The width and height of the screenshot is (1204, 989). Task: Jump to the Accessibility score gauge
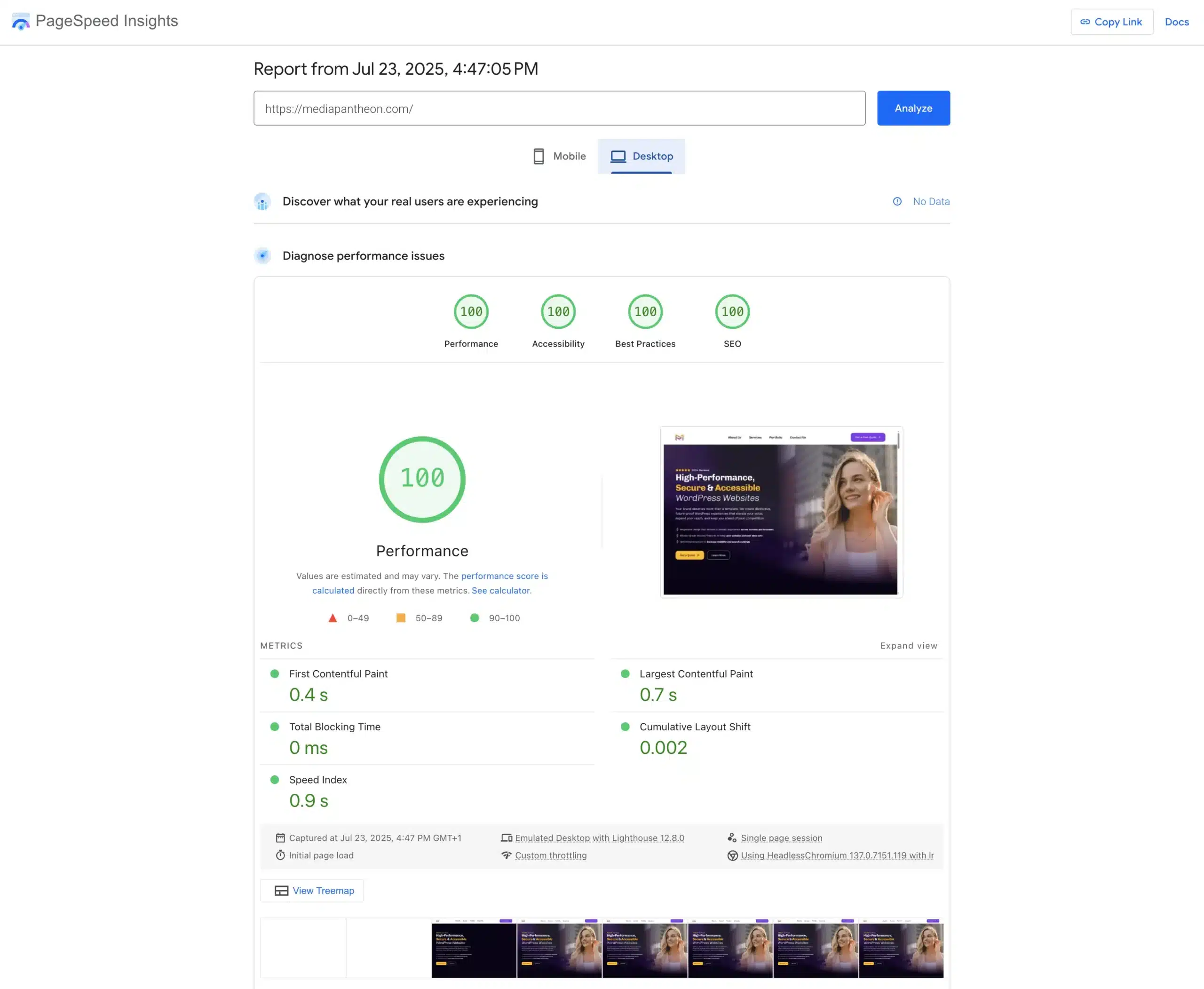[x=558, y=321]
